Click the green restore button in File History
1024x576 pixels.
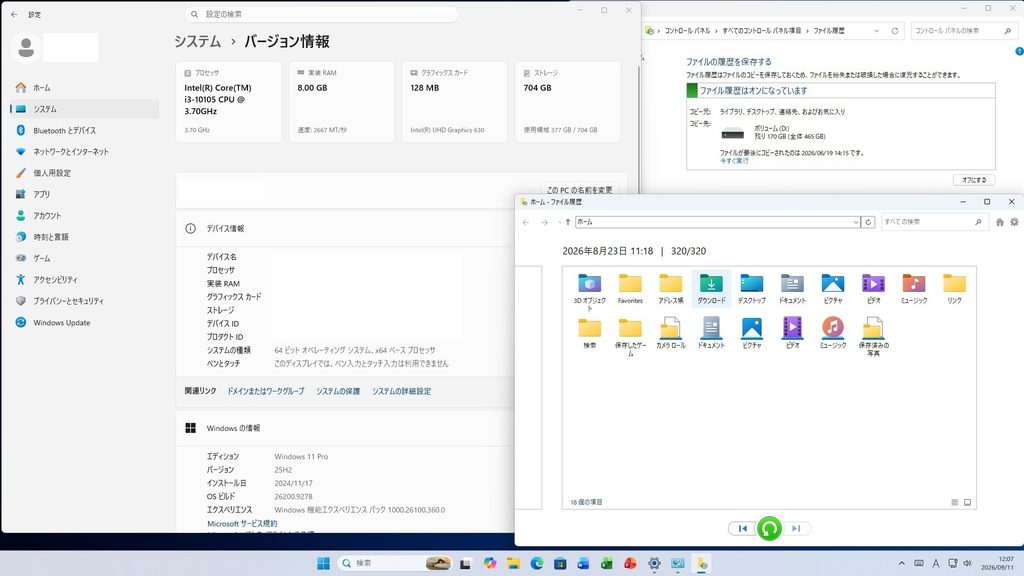coord(769,528)
